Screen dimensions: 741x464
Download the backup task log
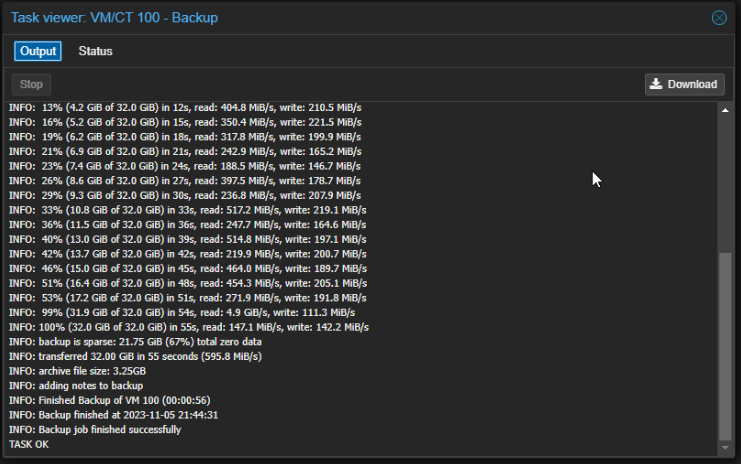click(685, 84)
